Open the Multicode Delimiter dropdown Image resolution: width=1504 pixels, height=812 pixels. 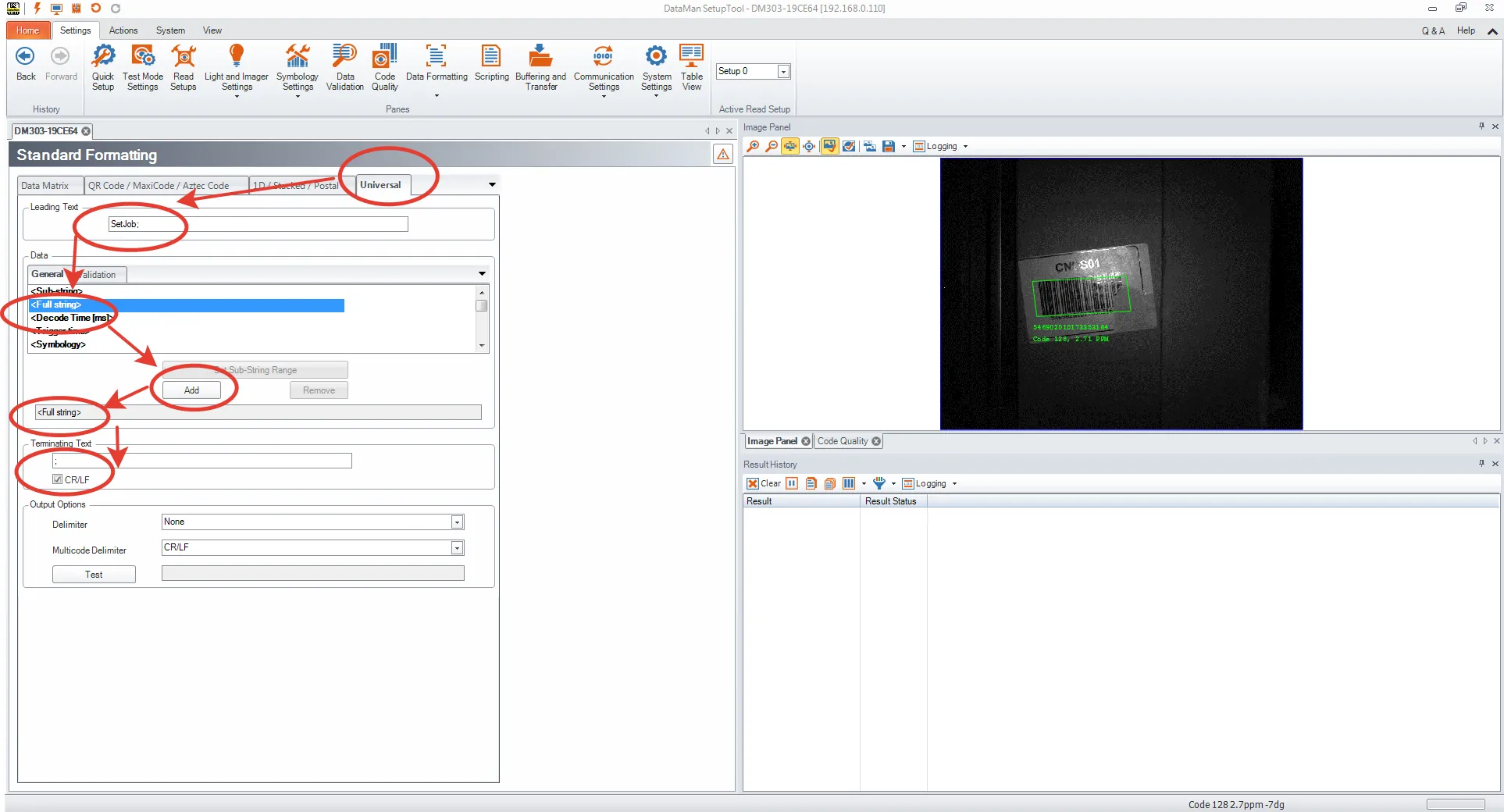click(x=458, y=548)
